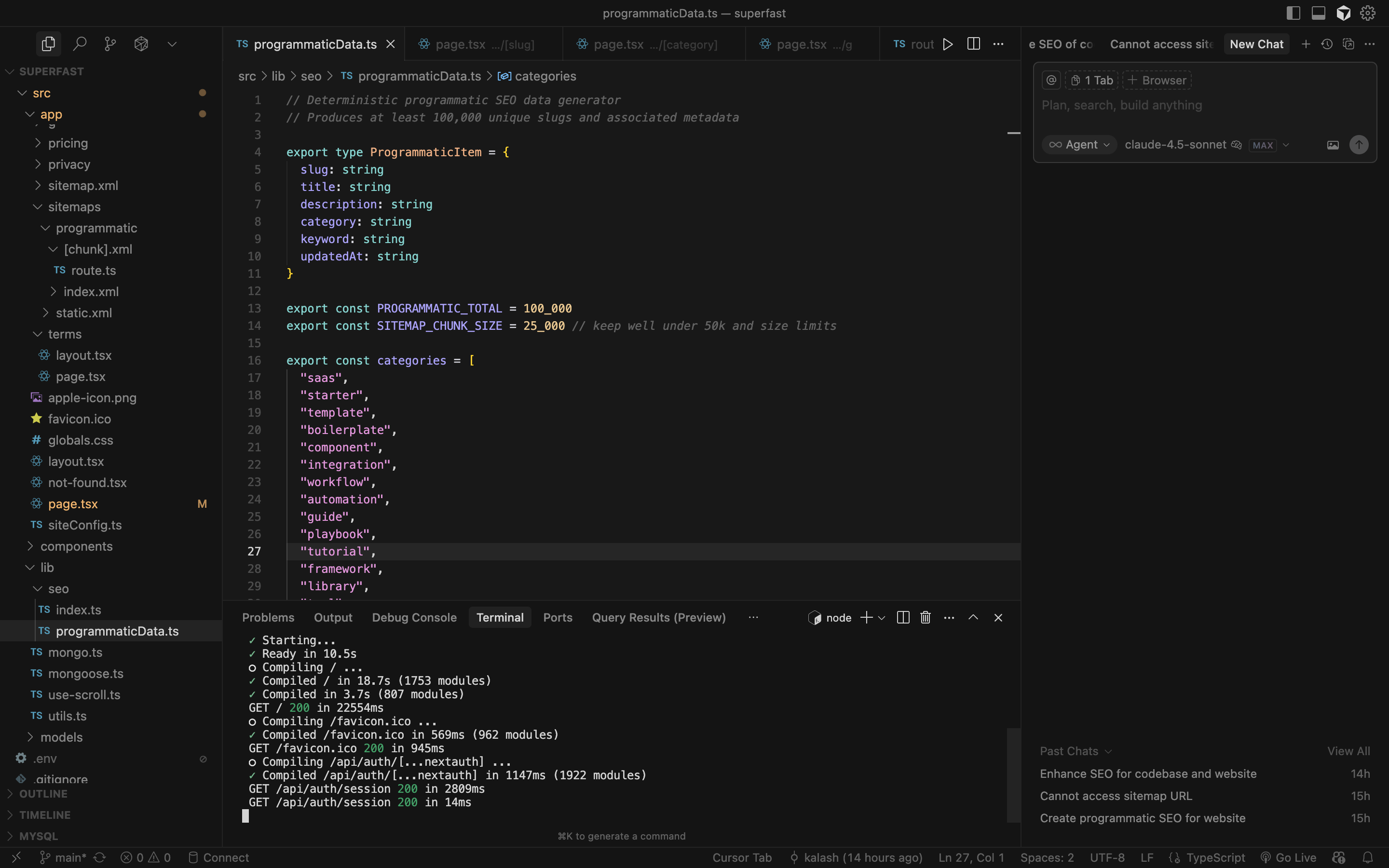Toggle the MAX mode badge
This screenshot has height=868, width=1389.
(1263, 145)
